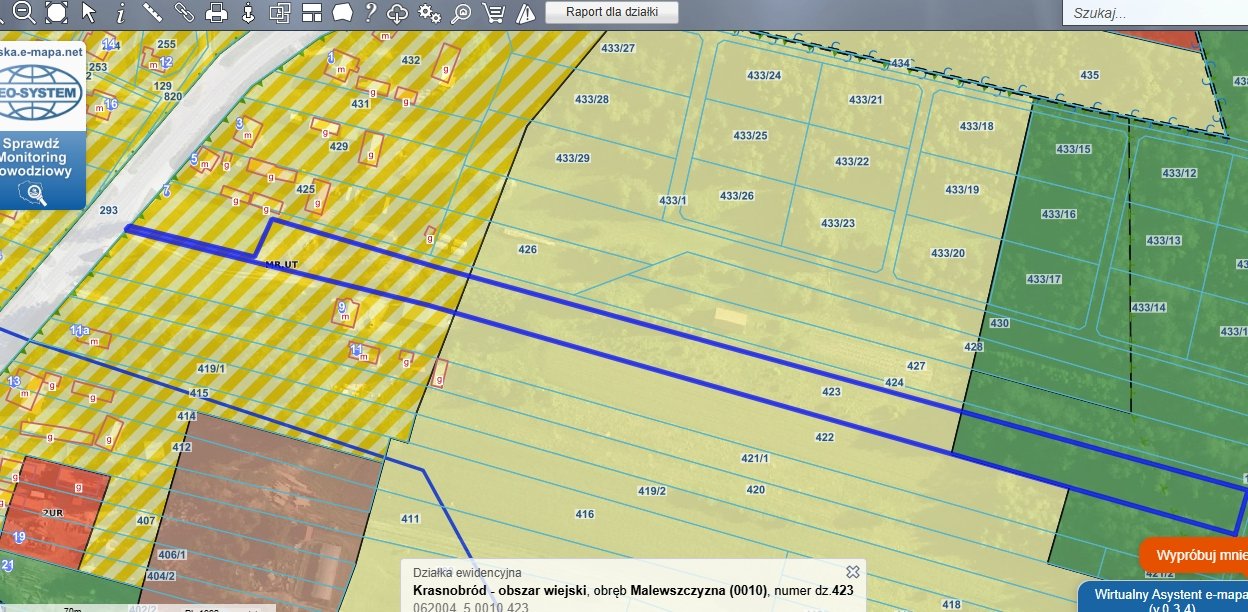The image size is (1248, 612).
Task: Click the GEO-SYSTEM logo
Action: [x=40, y=90]
